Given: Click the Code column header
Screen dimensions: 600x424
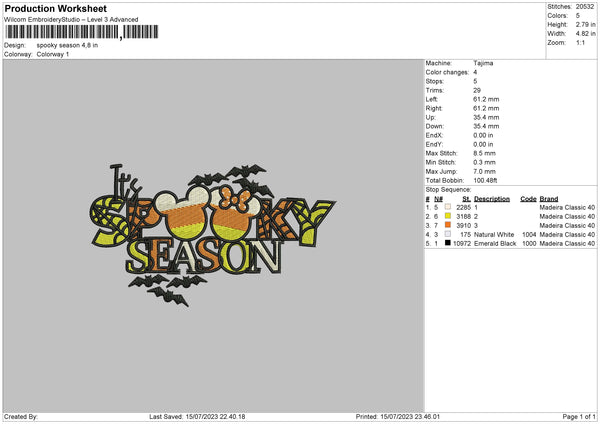Looking at the screenshot, I should [x=528, y=199].
